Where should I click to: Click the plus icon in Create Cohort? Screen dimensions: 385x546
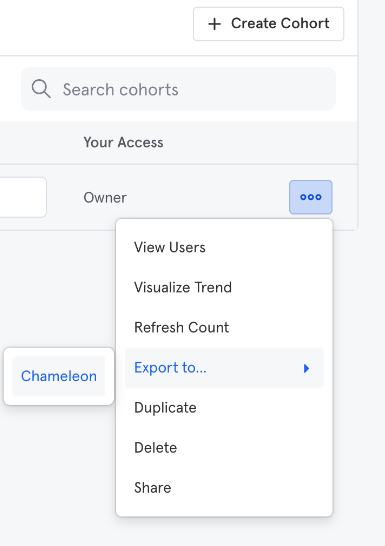point(214,24)
